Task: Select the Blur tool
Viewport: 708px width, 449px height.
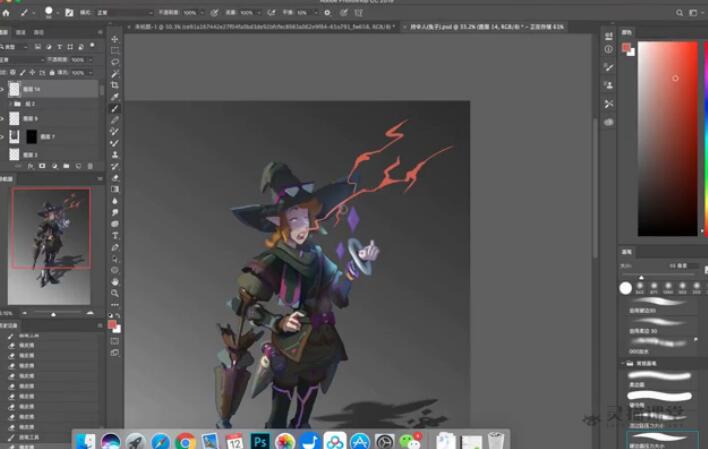Action: pyautogui.click(x=115, y=201)
